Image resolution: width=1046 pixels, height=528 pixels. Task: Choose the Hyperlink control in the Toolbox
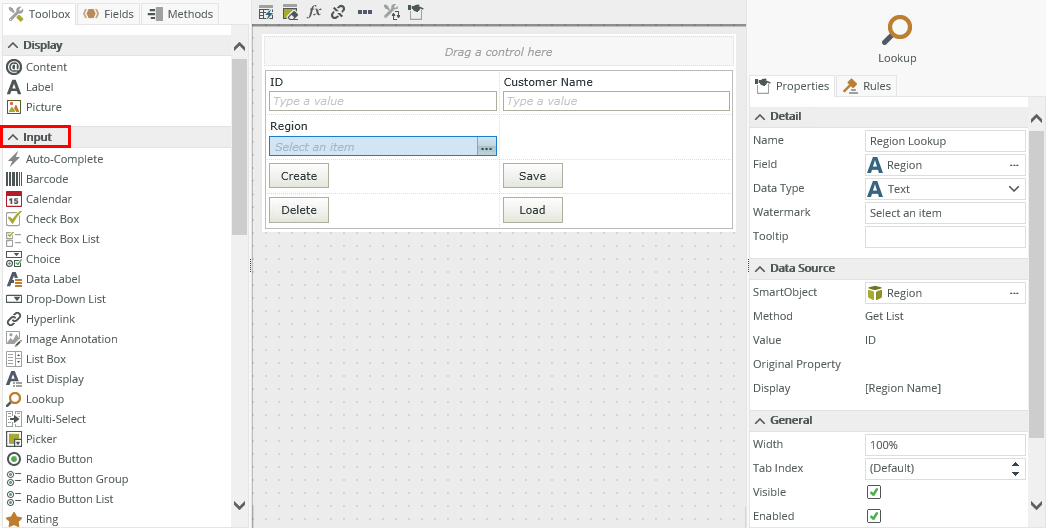pos(50,319)
